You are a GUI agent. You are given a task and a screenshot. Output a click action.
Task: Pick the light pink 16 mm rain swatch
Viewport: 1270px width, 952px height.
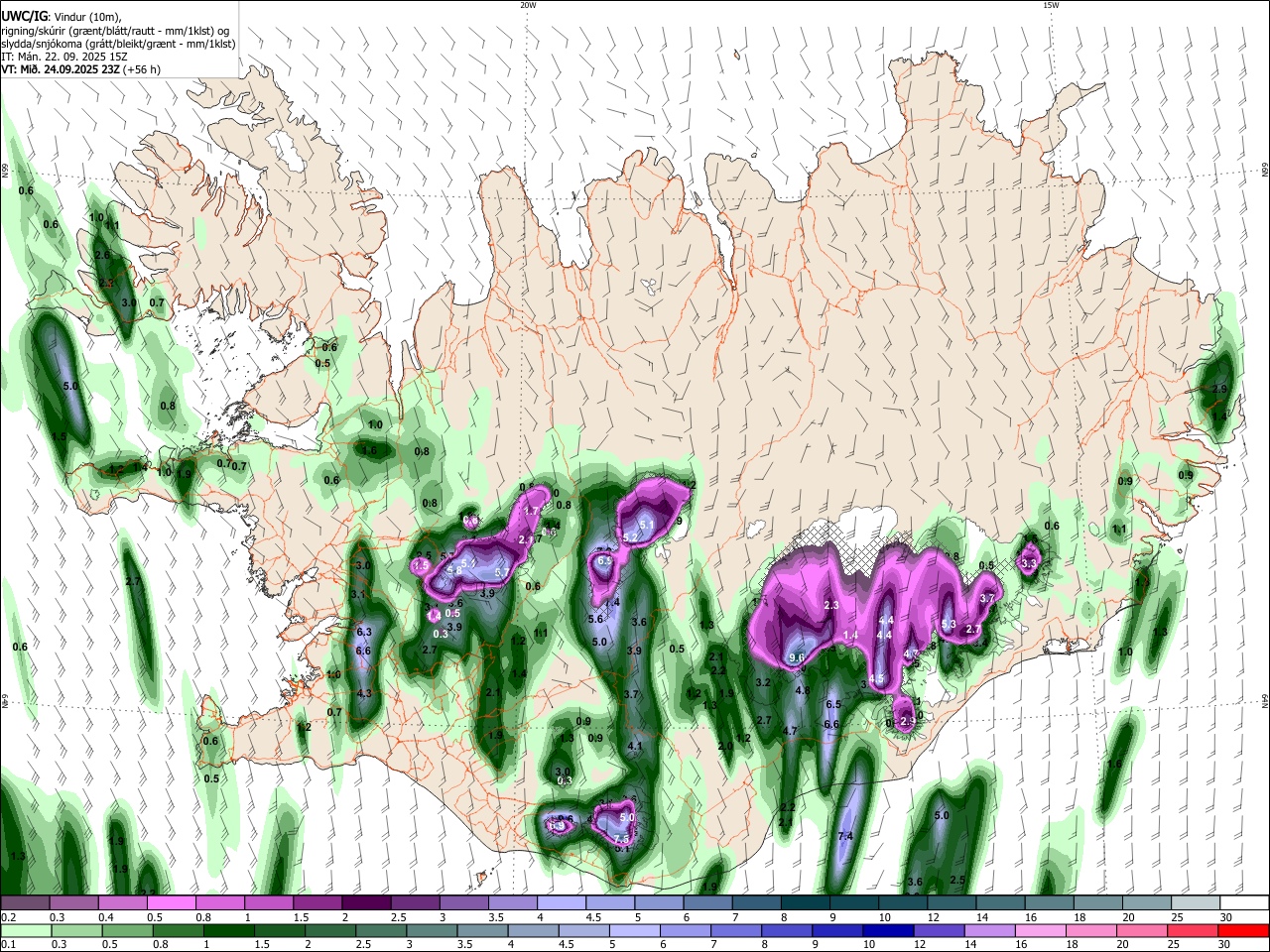point(1039,930)
